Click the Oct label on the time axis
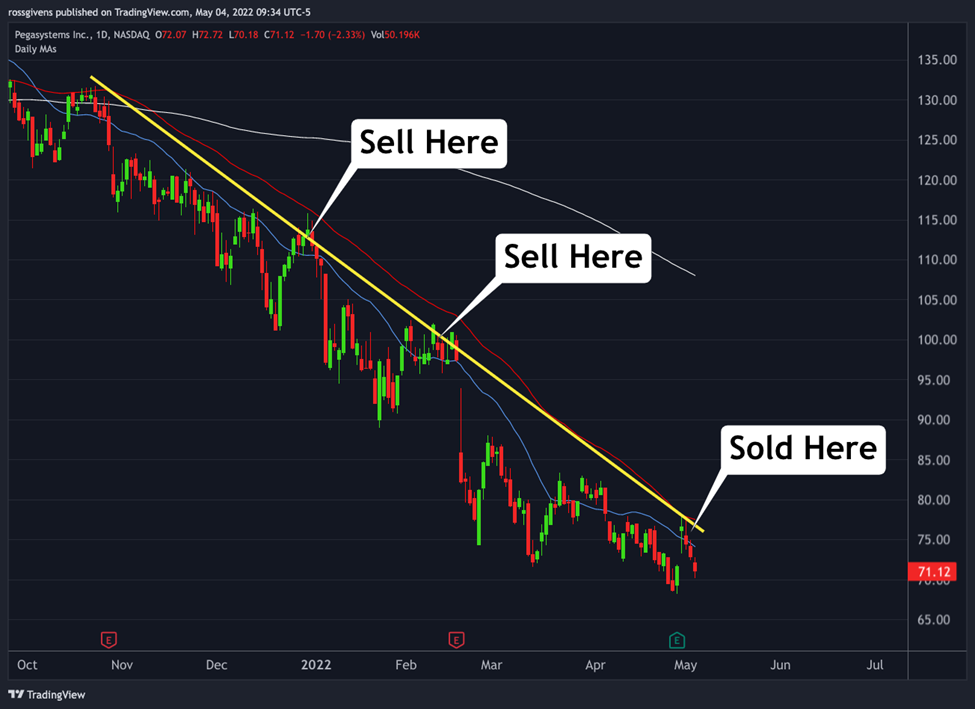The width and height of the screenshot is (975, 709). pos(27,665)
